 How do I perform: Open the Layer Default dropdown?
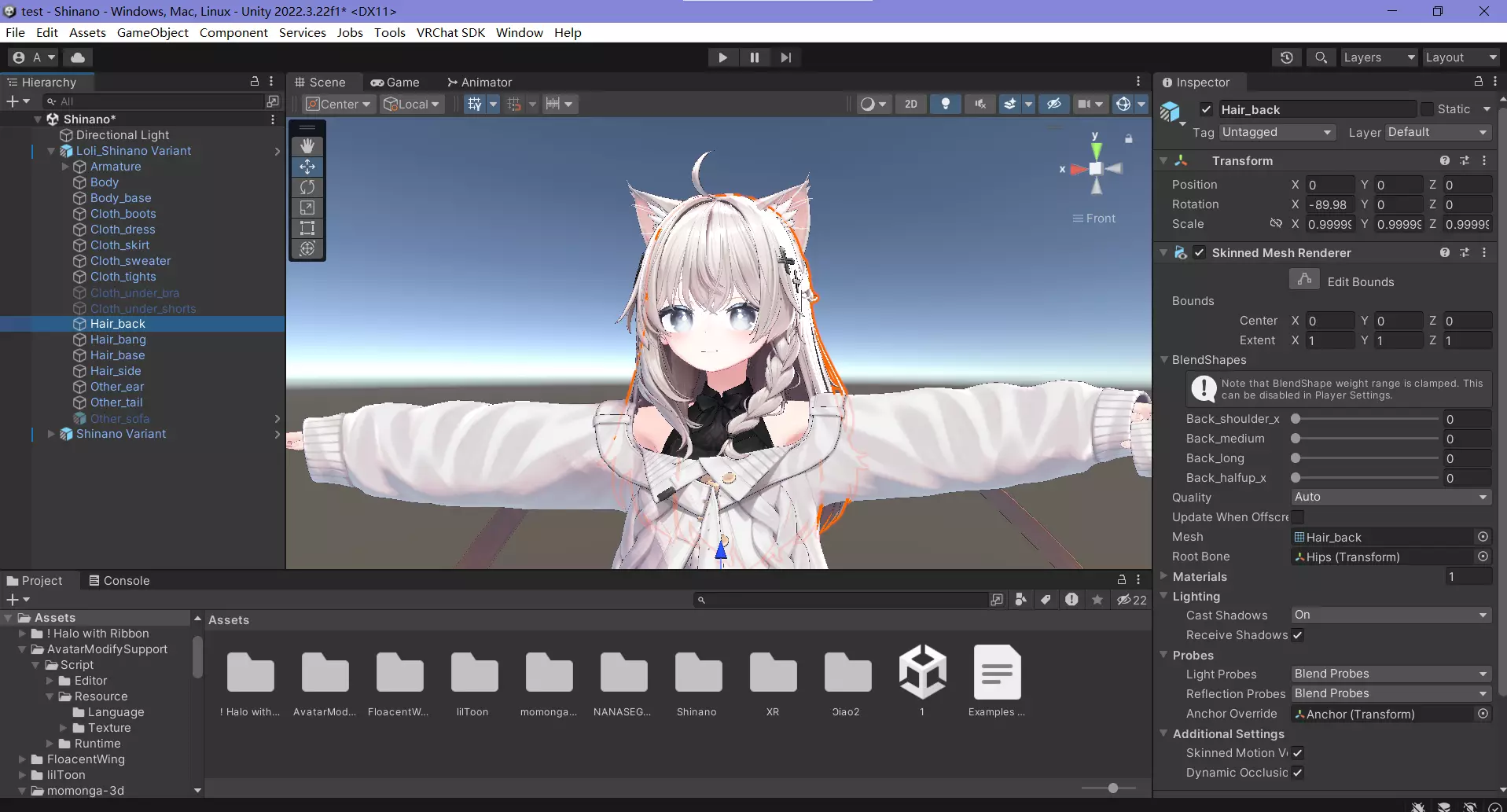click(1438, 132)
